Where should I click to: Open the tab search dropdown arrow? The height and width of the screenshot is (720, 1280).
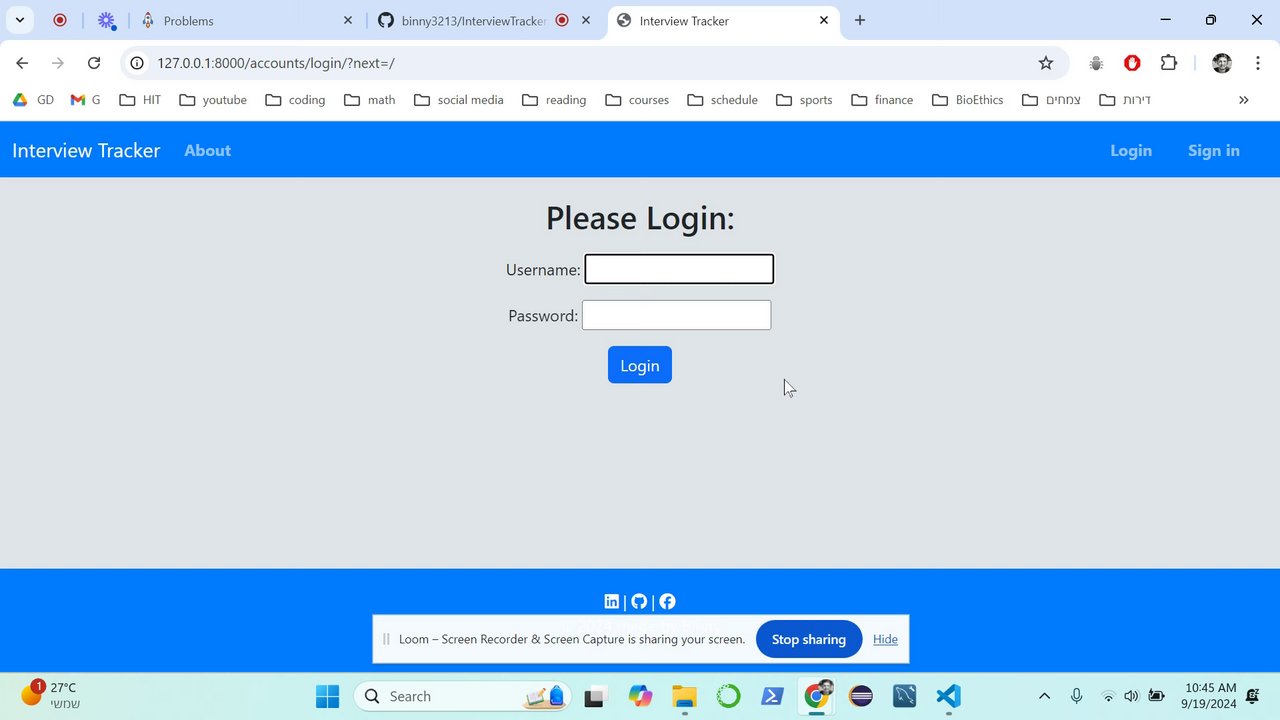click(20, 20)
